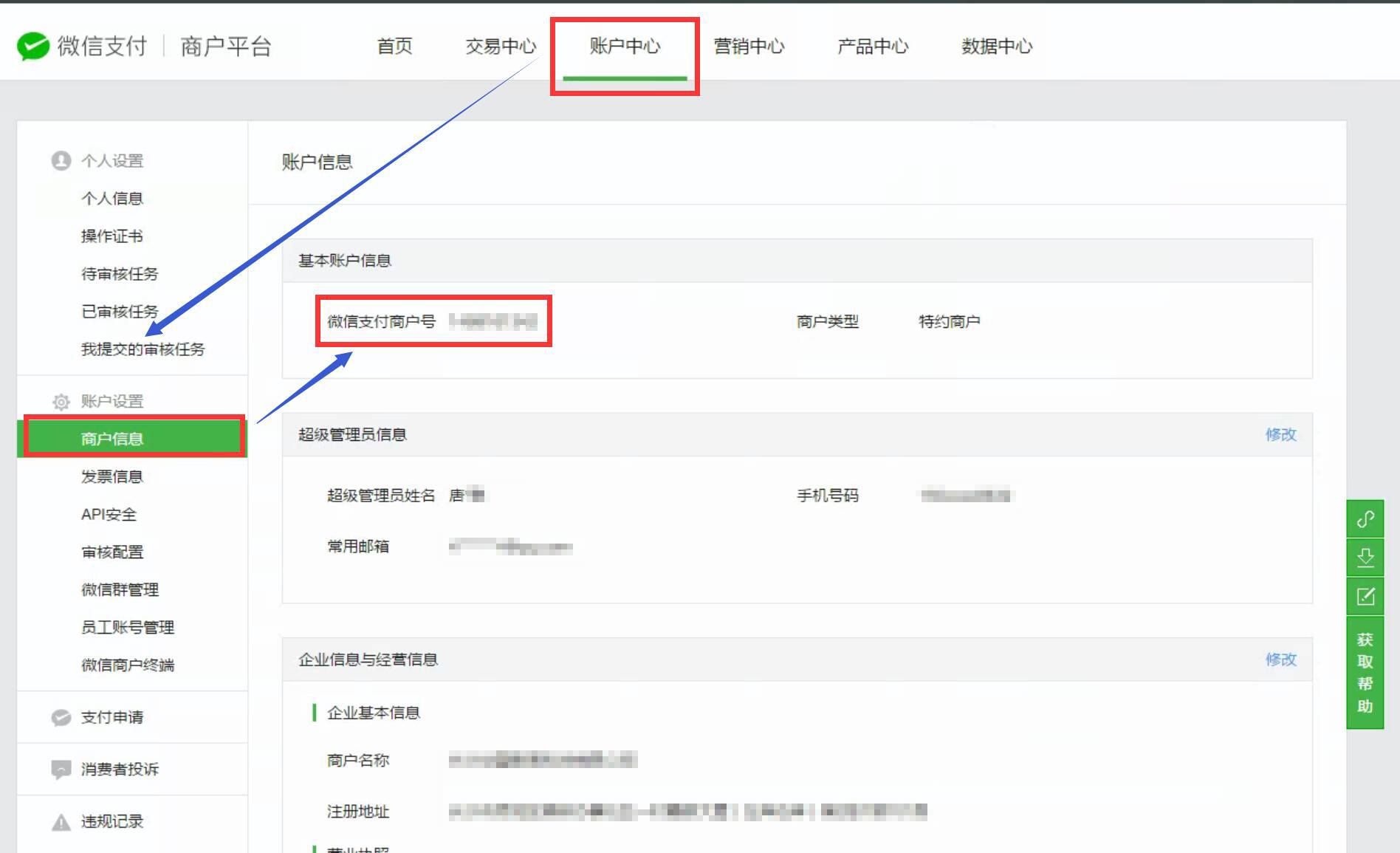Go to 首页 tab
Image resolution: width=1400 pixels, height=853 pixels.
(394, 47)
